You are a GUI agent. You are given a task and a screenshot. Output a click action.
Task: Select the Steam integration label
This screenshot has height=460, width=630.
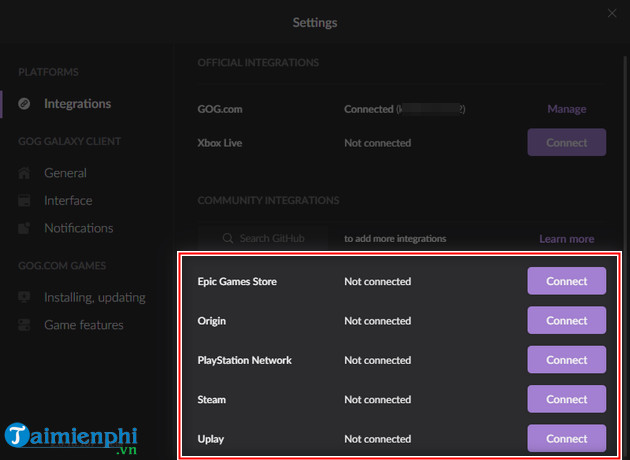click(x=211, y=399)
